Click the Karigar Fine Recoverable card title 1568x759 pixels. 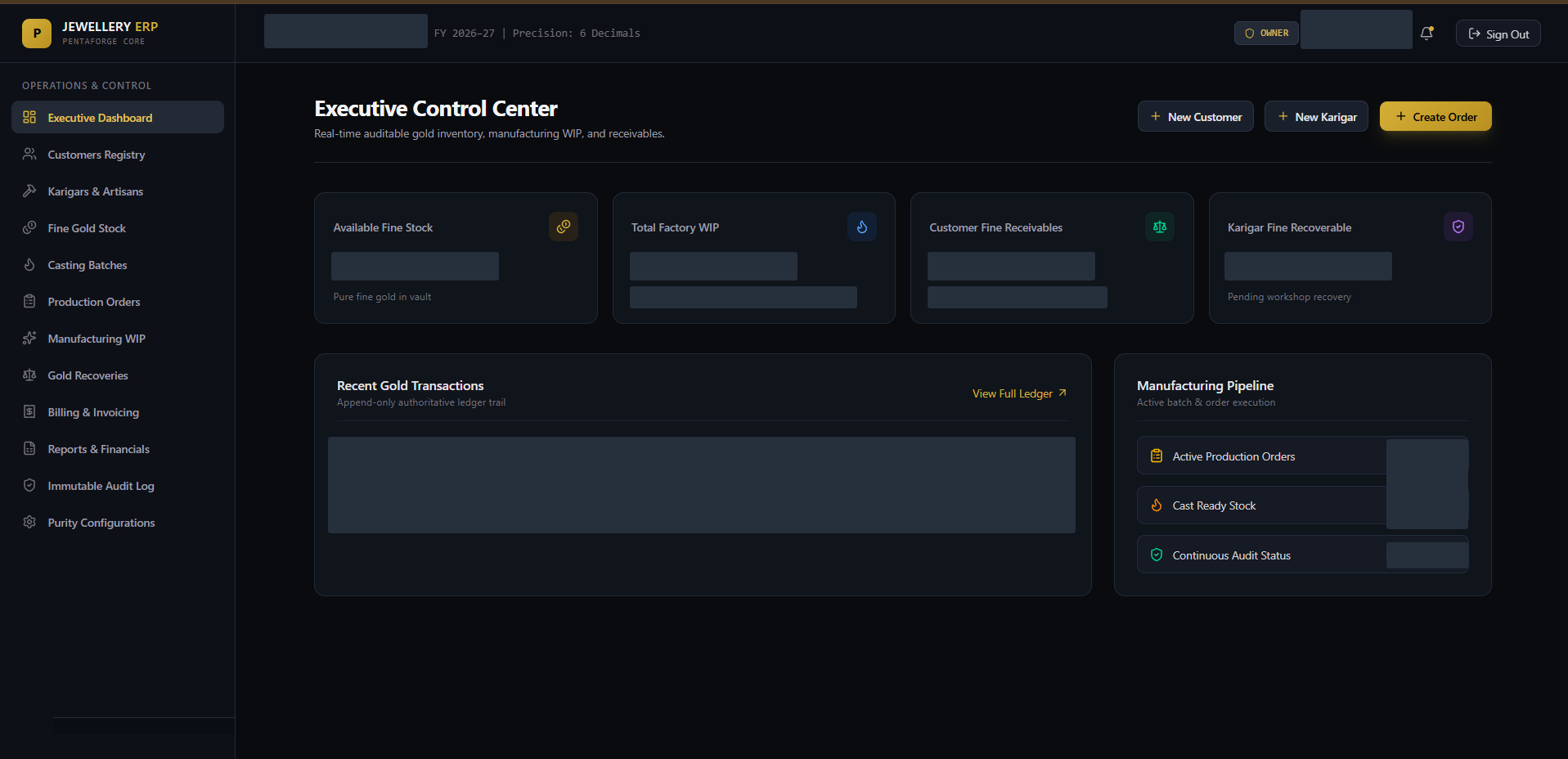click(1289, 227)
